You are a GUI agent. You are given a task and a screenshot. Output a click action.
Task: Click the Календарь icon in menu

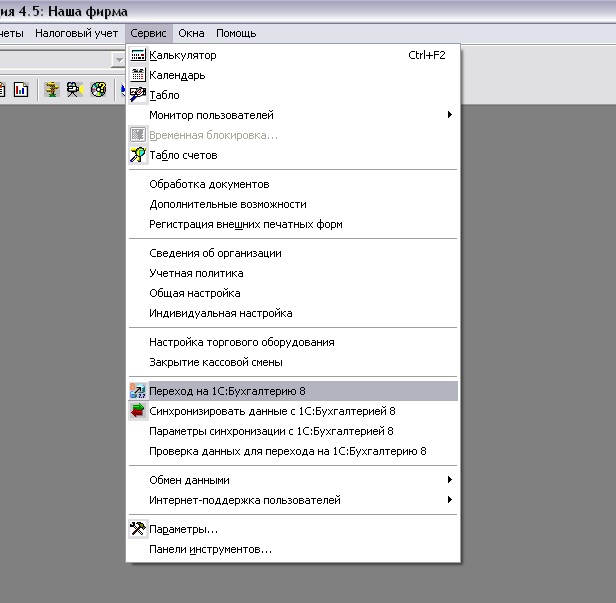138,75
